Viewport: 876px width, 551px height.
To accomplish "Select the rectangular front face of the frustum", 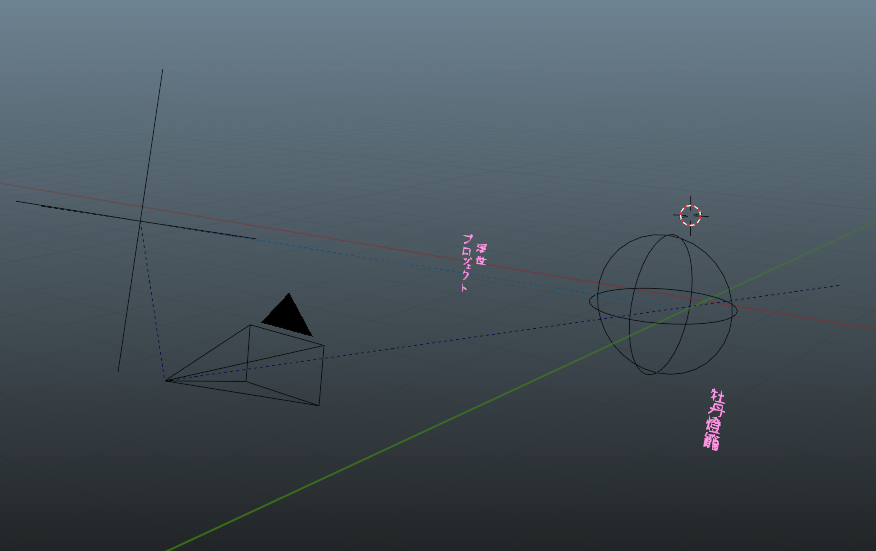I will pyautogui.click(x=321, y=375).
